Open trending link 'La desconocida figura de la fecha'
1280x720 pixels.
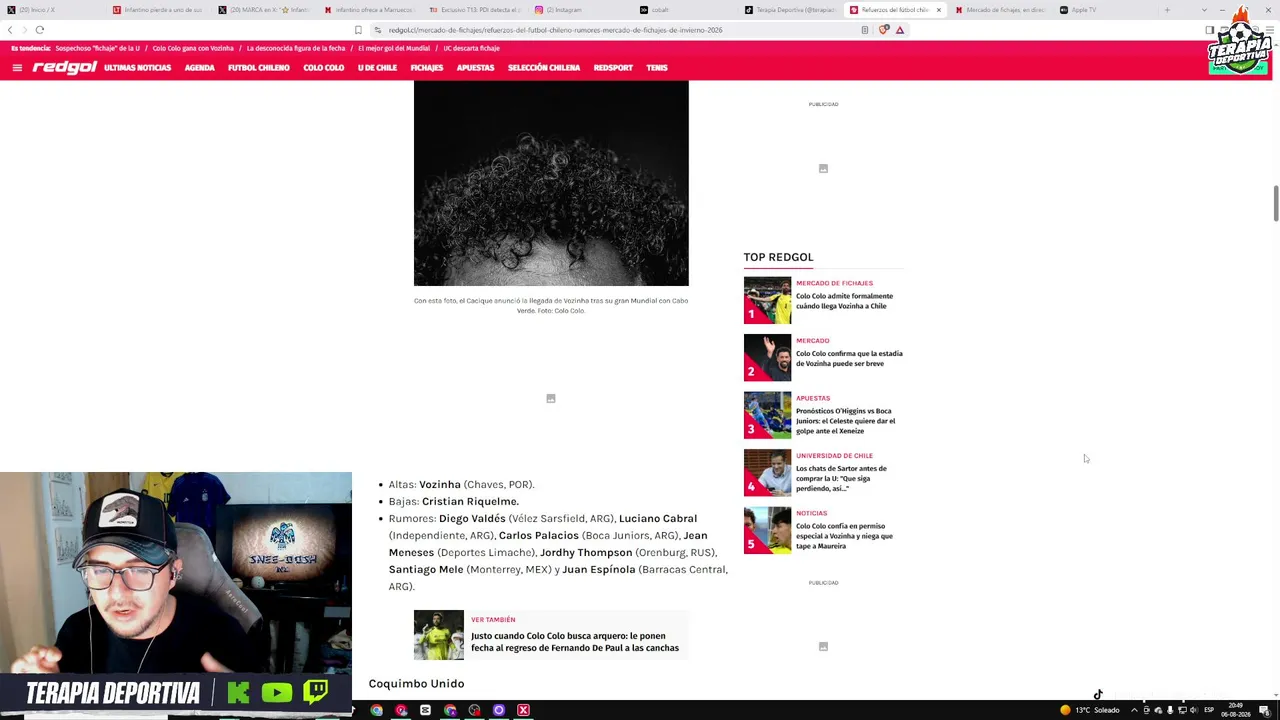[x=296, y=48]
